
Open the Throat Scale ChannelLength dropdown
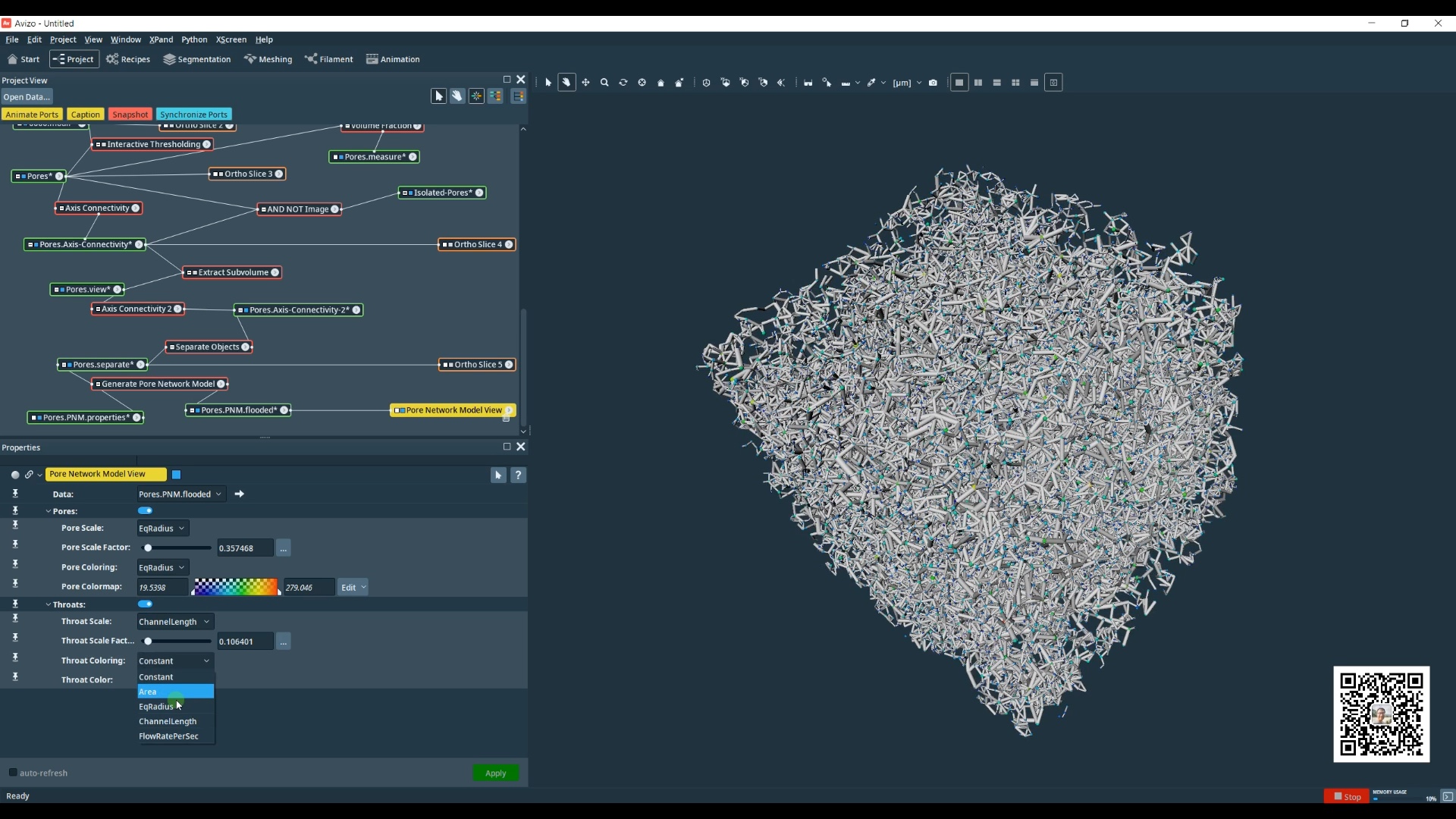point(175,622)
